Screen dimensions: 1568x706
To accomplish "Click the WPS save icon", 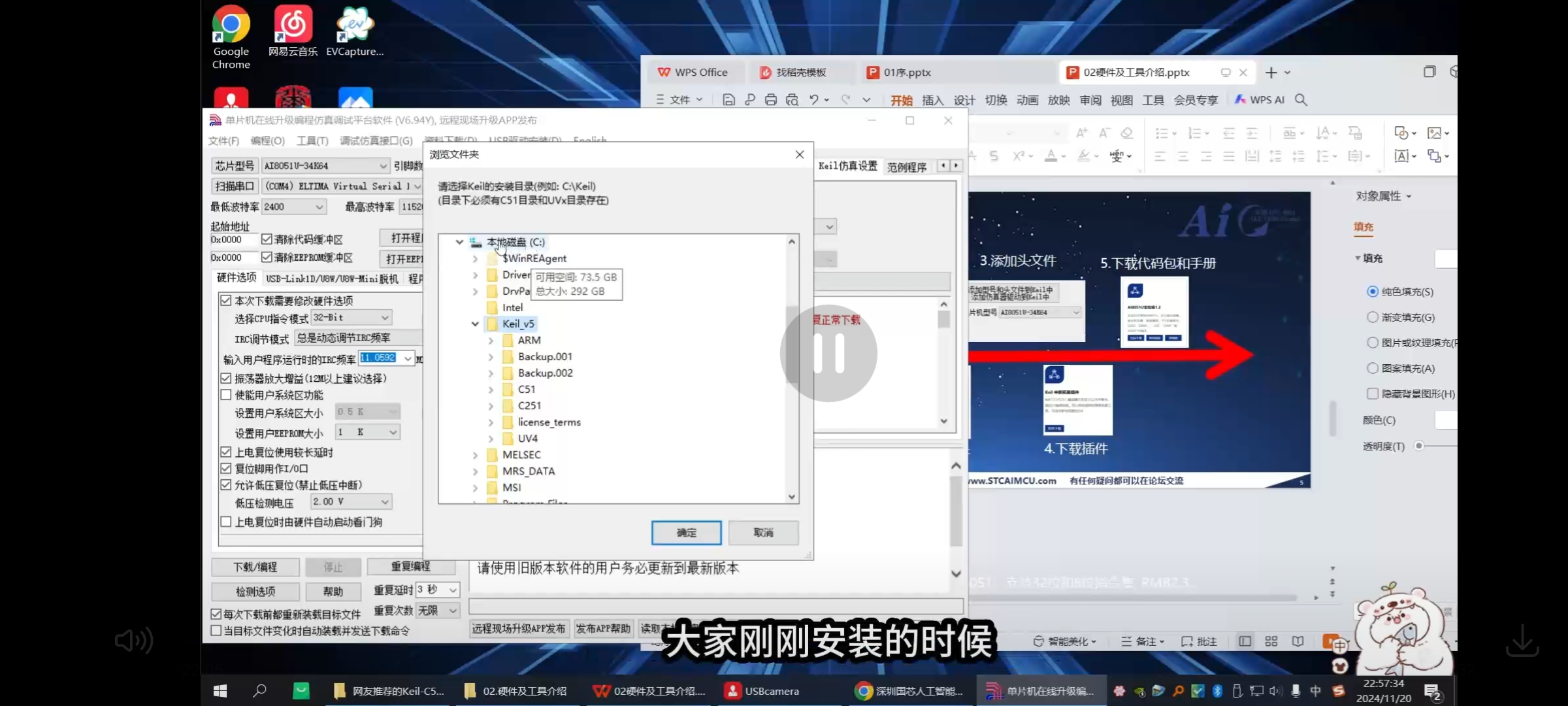I will [x=728, y=99].
